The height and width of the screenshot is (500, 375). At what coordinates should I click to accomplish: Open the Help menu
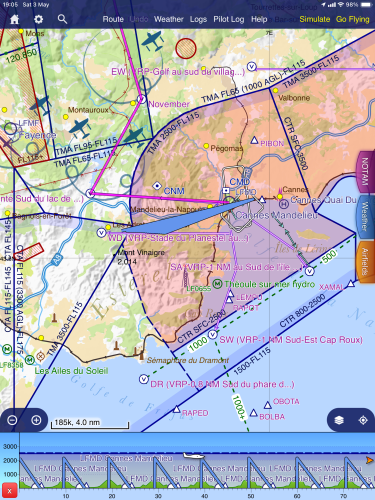(259, 19)
